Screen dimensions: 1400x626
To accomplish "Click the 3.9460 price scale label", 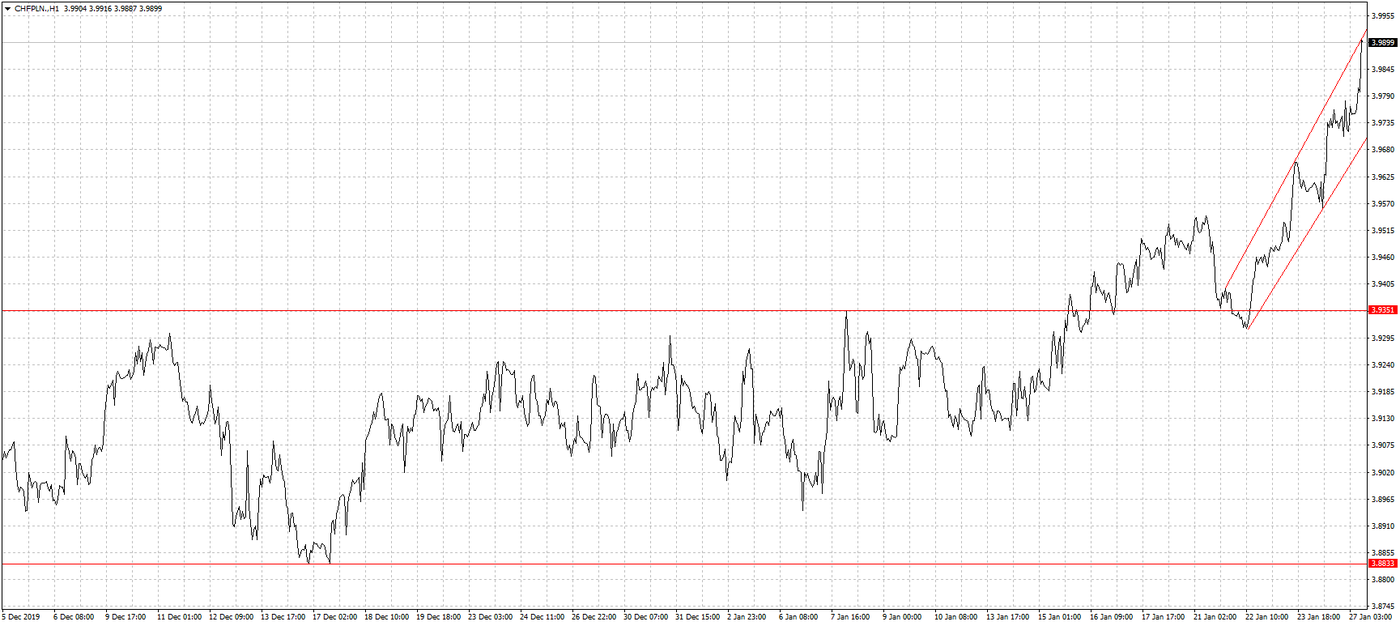I will point(1383,257).
